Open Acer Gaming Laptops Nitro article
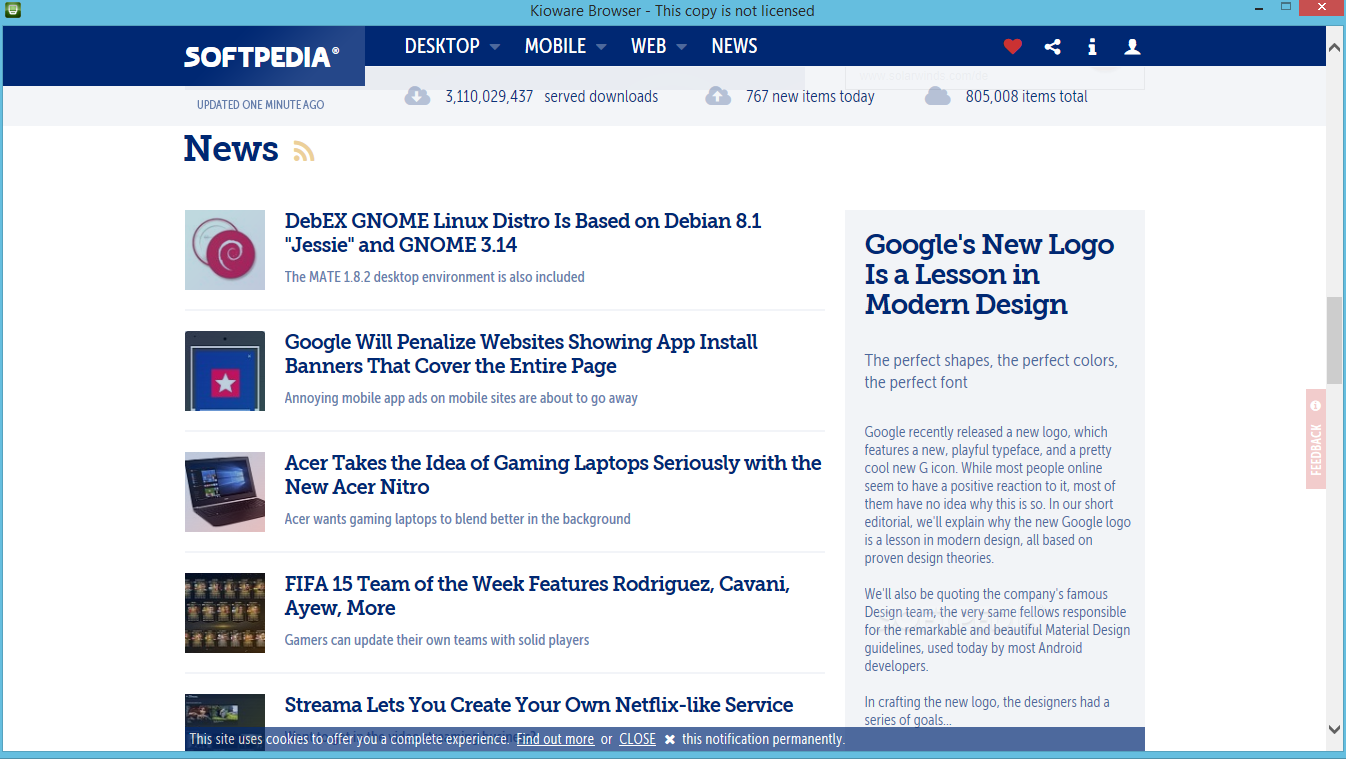The width and height of the screenshot is (1346, 759). click(x=553, y=475)
